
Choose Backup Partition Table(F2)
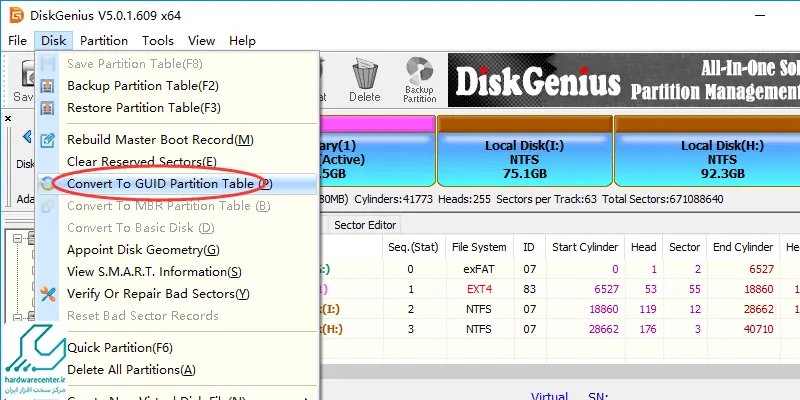pyautogui.click(x=177, y=86)
